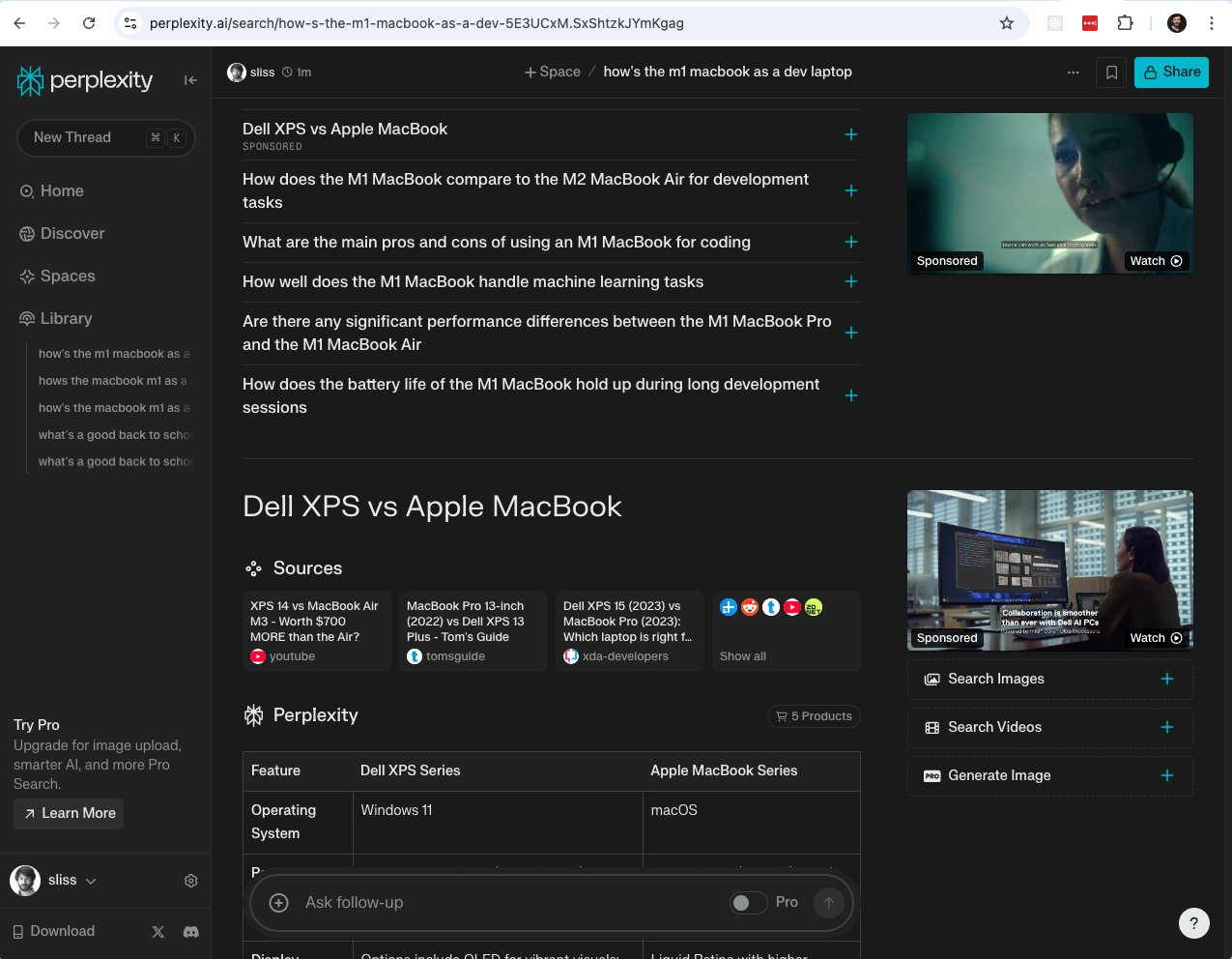This screenshot has height=959, width=1232.
Task: Open the Perplexity X (Twitter) icon
Action: [158, 932]
